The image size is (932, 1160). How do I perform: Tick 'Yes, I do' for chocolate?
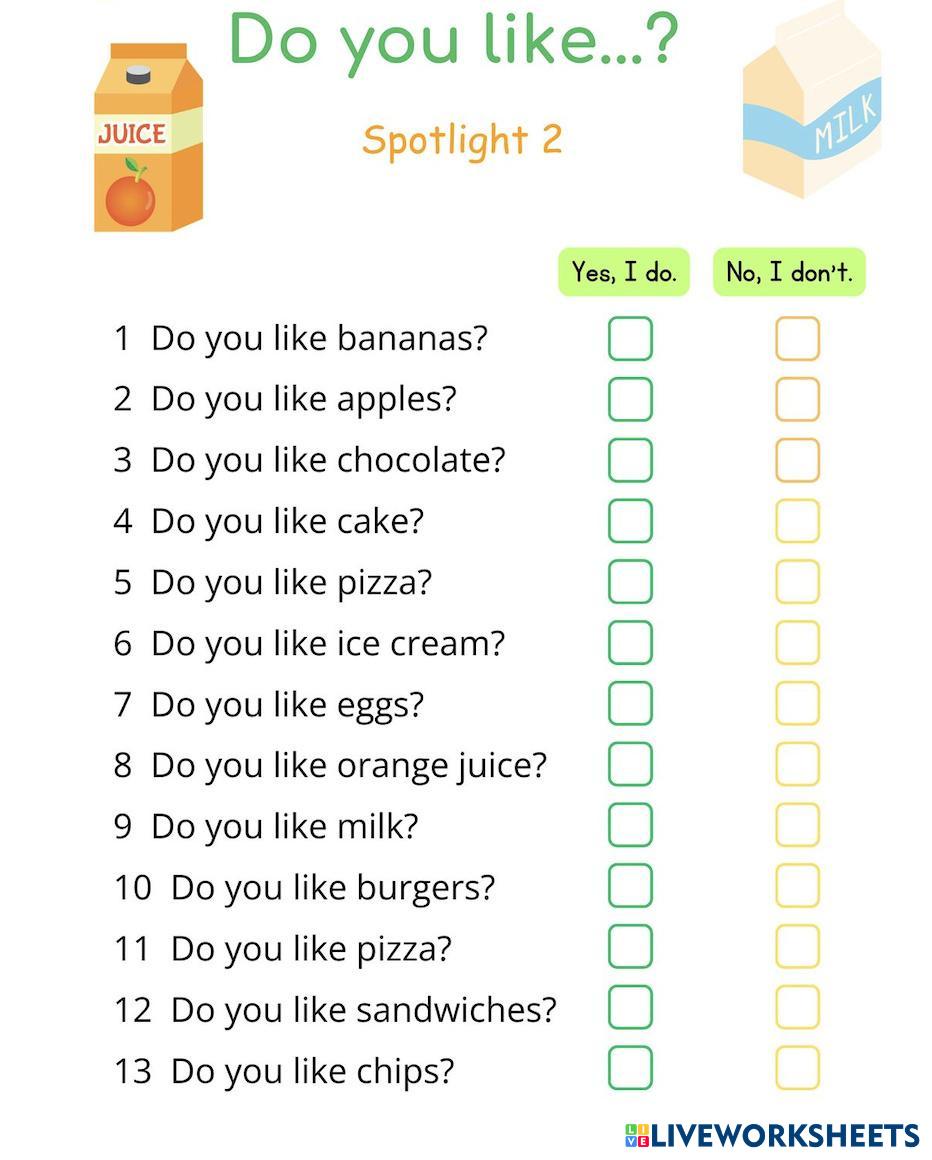pos(630,461)
